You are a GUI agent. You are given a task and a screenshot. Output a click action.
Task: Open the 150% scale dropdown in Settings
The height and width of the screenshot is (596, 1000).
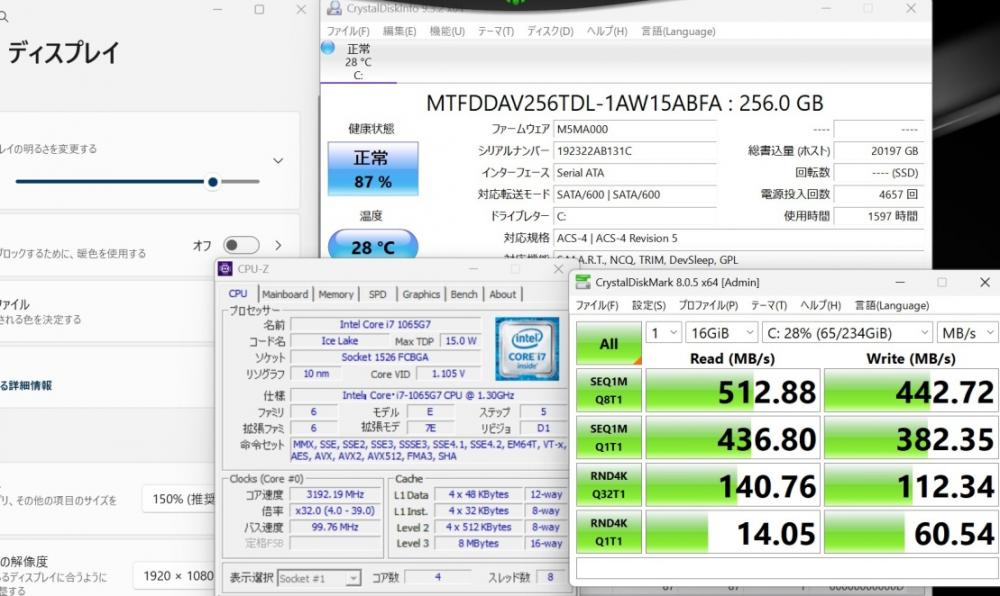180,499
